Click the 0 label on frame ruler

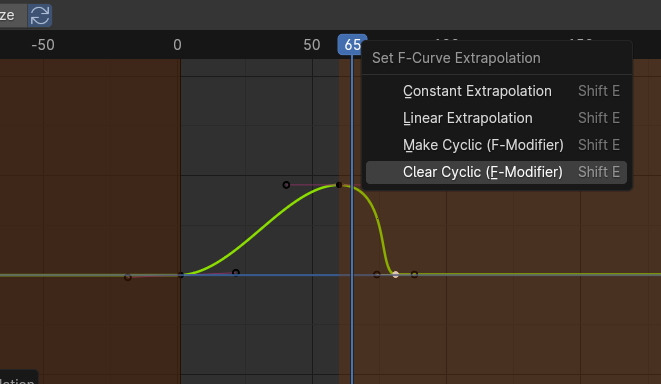tap(177, 45)
